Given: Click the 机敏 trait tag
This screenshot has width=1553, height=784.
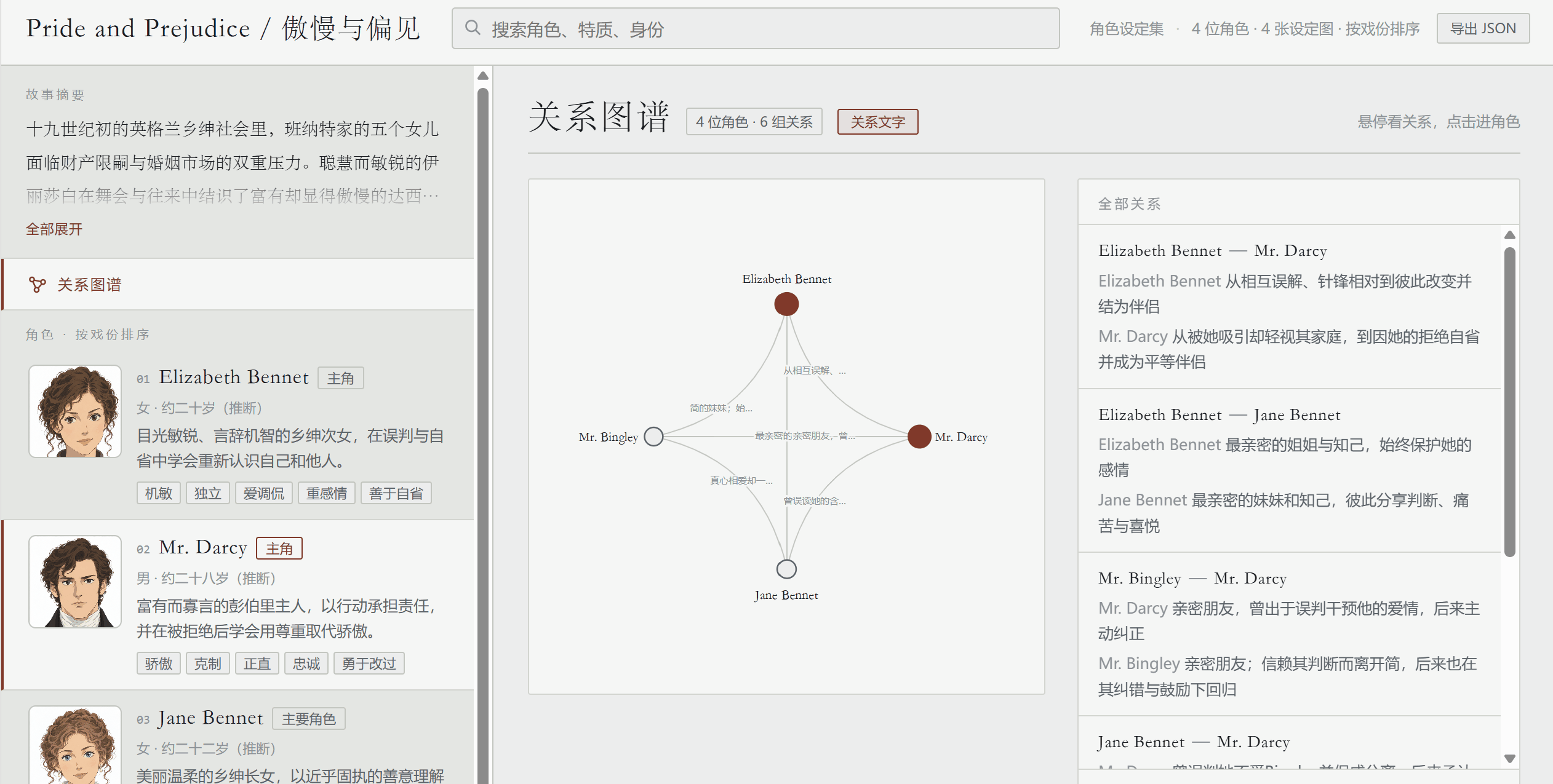Looking at the screenshot, I should tap(159, 493).
